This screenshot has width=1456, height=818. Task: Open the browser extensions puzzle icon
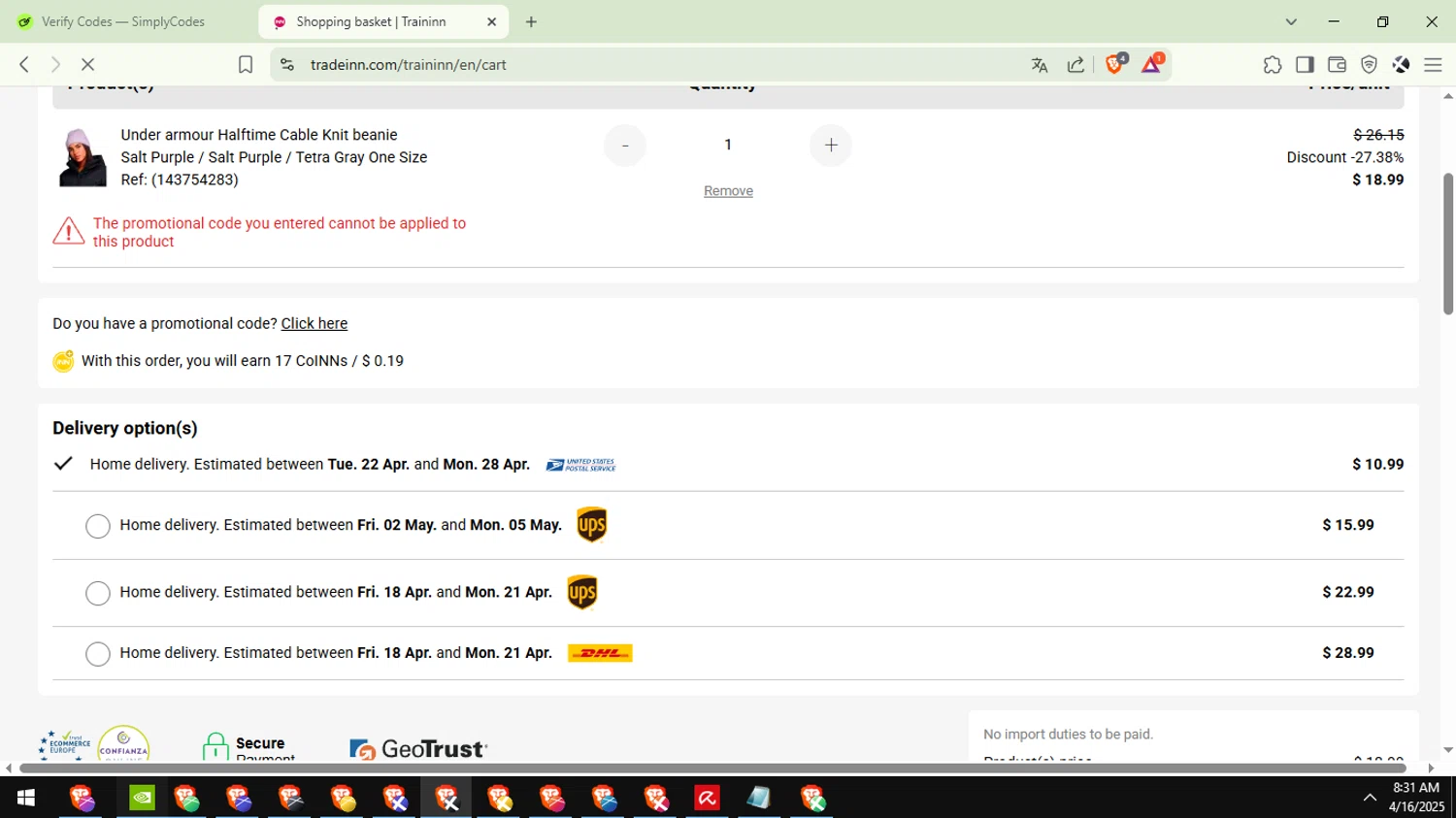[1272, 65]
